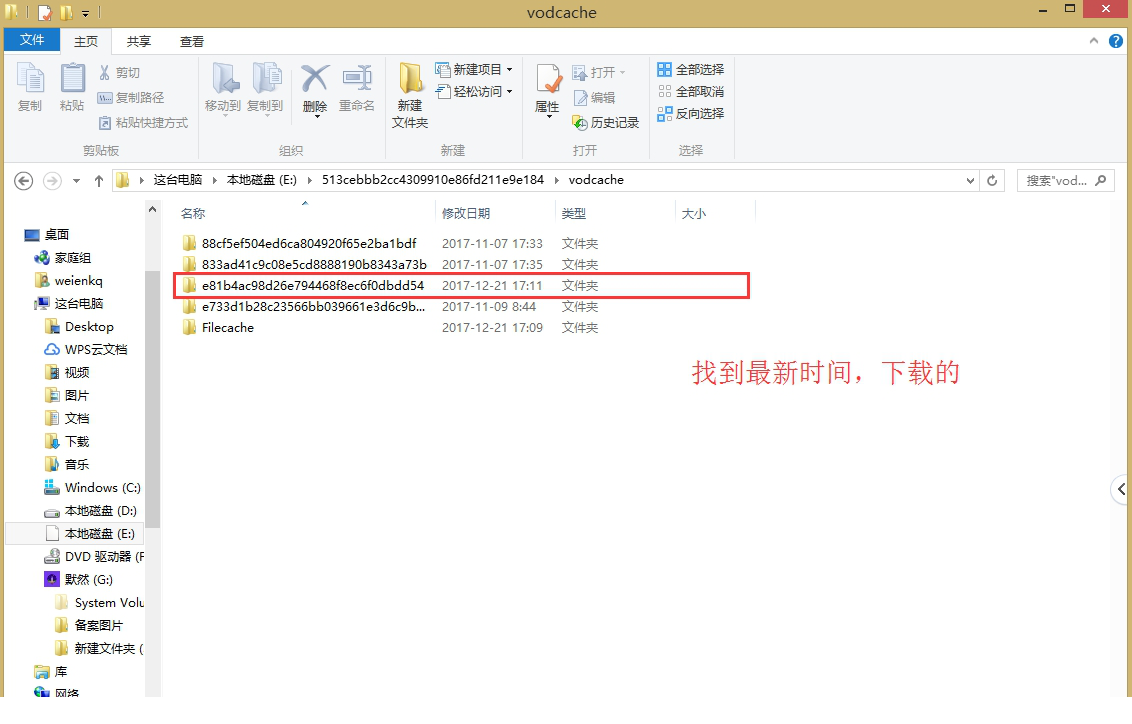Select 全部选择 to select all items

(690, 69)
